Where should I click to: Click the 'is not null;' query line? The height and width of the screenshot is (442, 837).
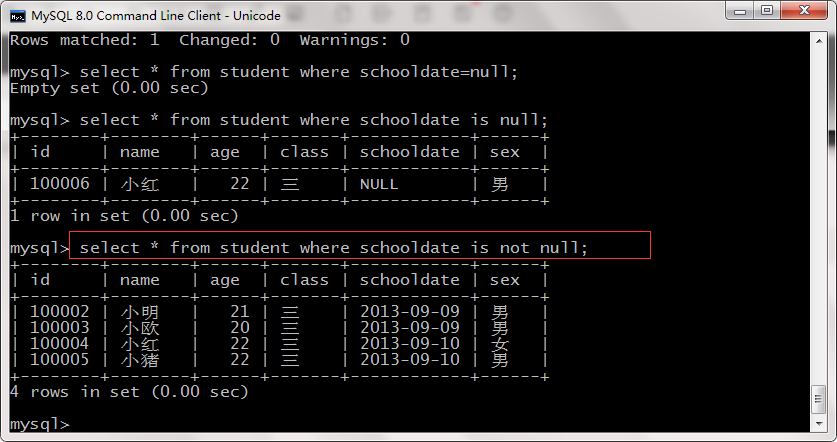[x=334, y=248]
